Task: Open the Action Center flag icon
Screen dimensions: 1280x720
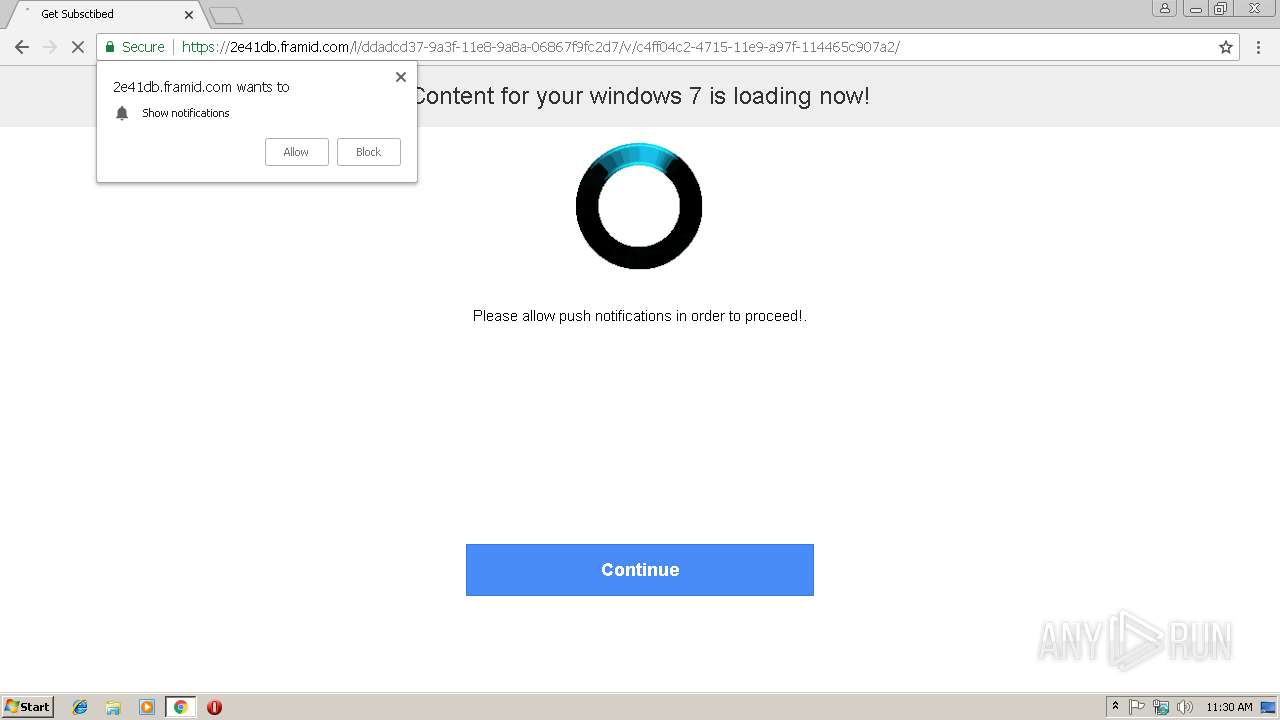Action: [1137, 707]
